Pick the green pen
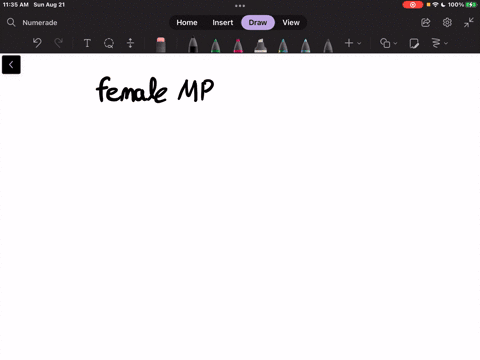Image resolution: width=480 pixels, height=360 pixels. 216,45
